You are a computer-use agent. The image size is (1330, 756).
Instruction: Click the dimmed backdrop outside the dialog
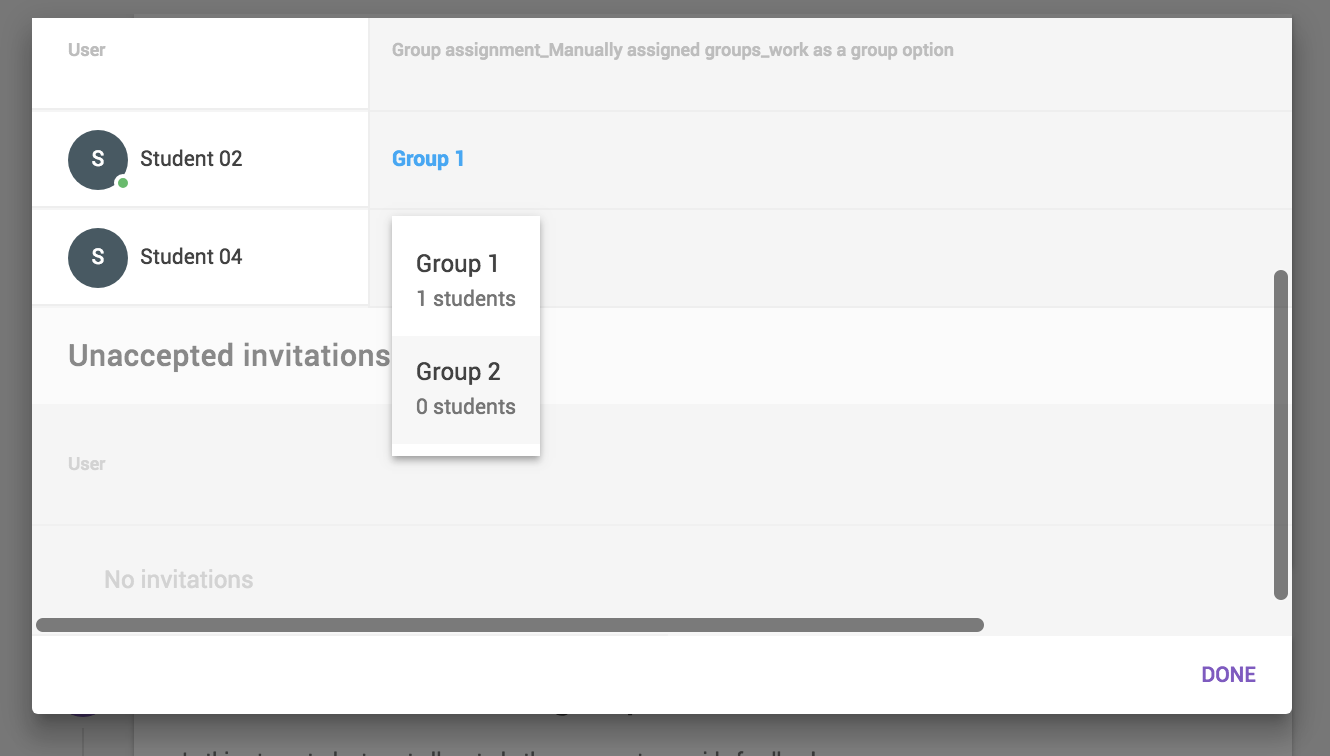click(x=1310, y=400)
